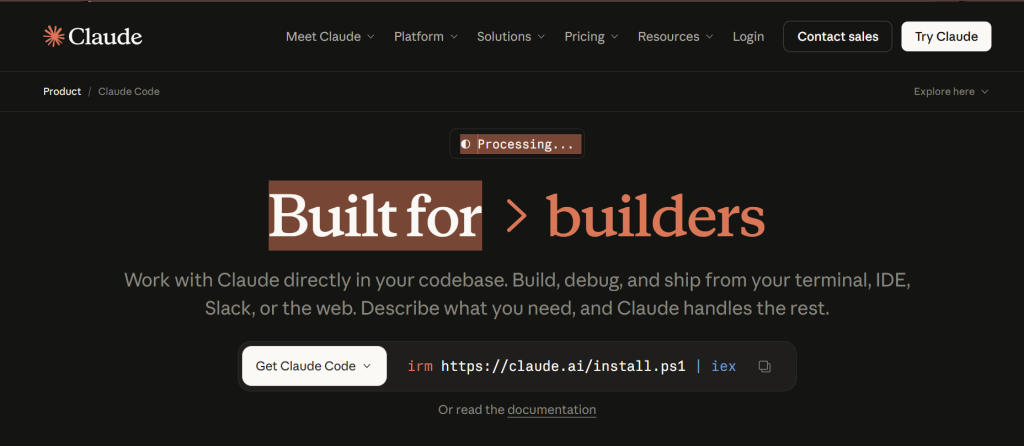
Task: Show the Resources menu
Action: (x=675, y=37)
